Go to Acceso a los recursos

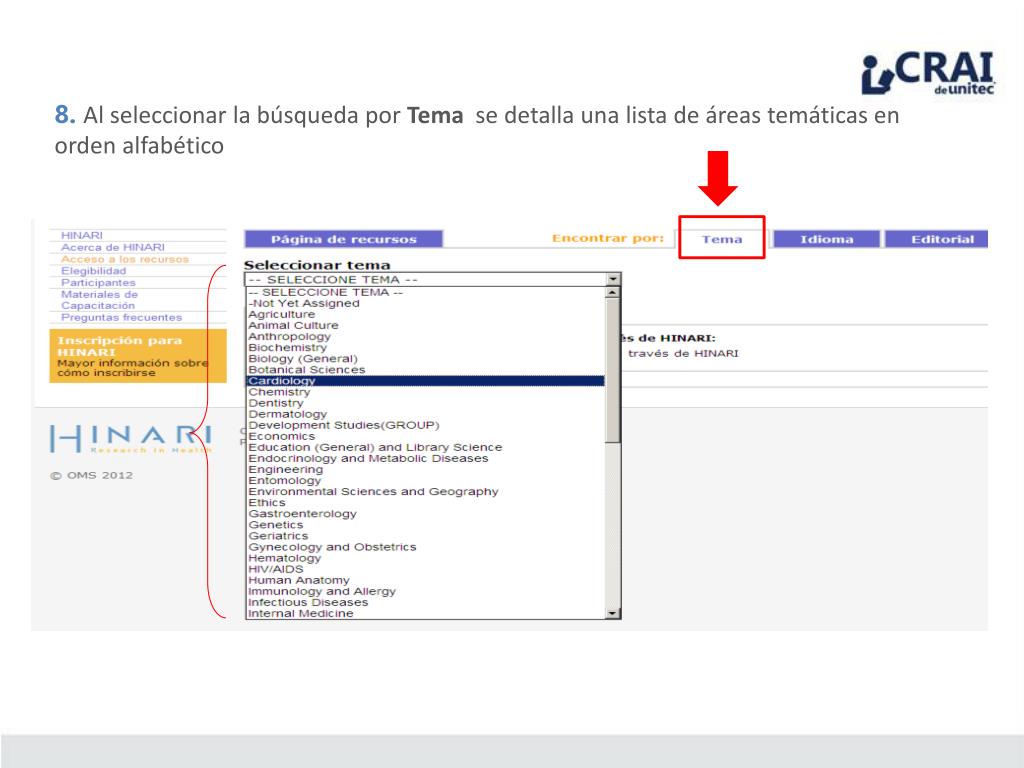pyautogui.click(x=125, y=259)
